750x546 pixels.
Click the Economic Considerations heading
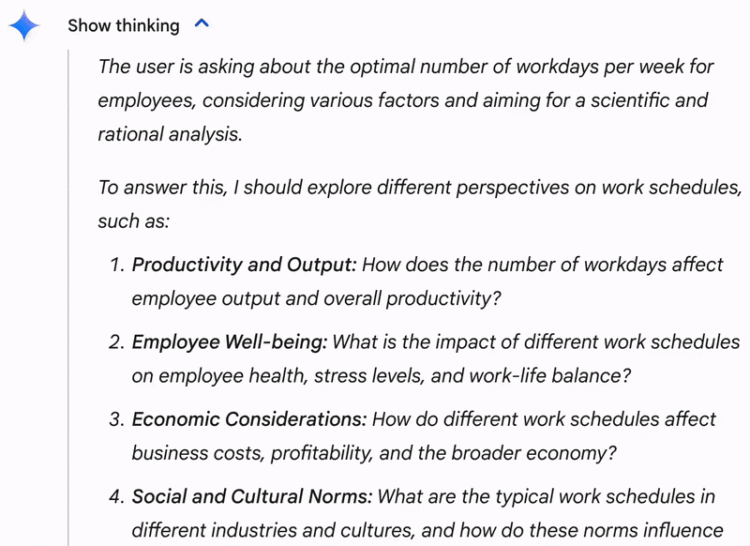coord(249,419)
